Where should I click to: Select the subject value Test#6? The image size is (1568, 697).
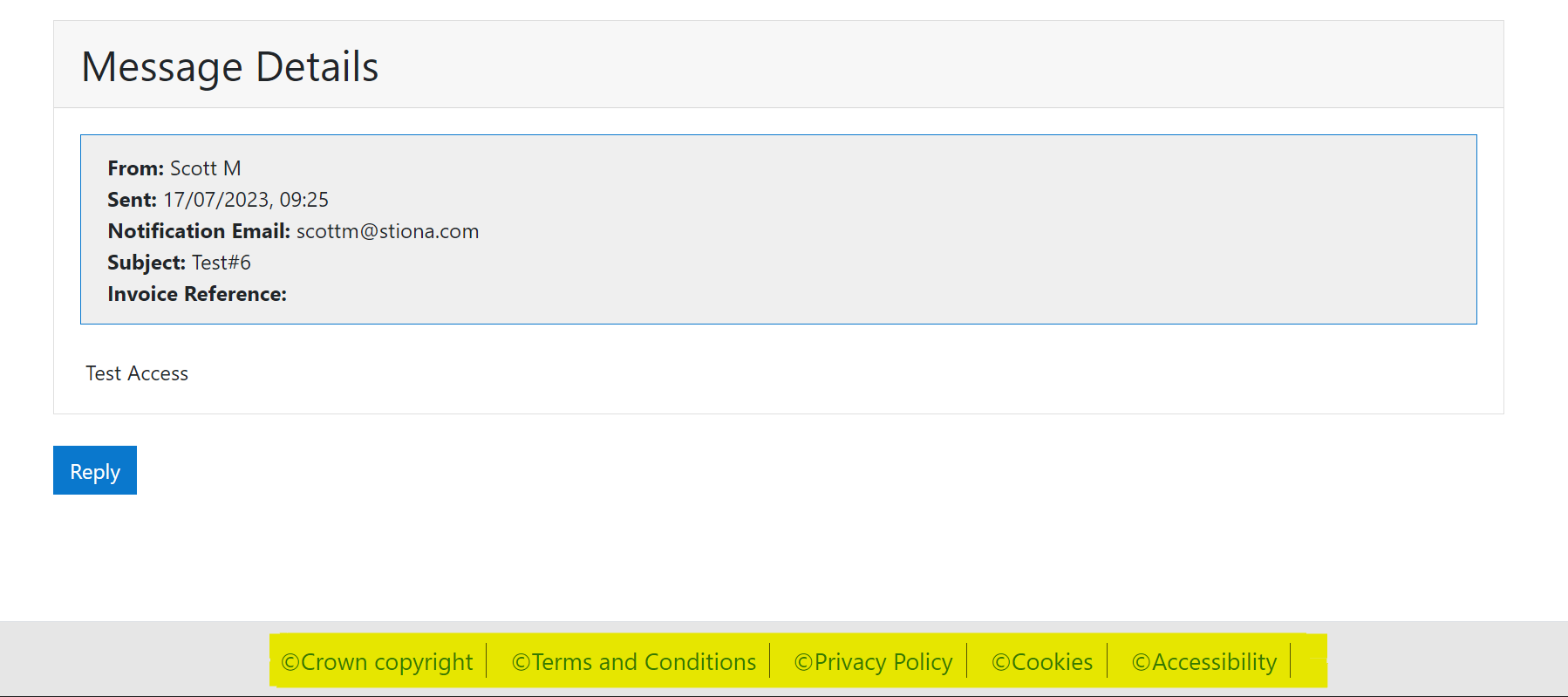[222, 263]
